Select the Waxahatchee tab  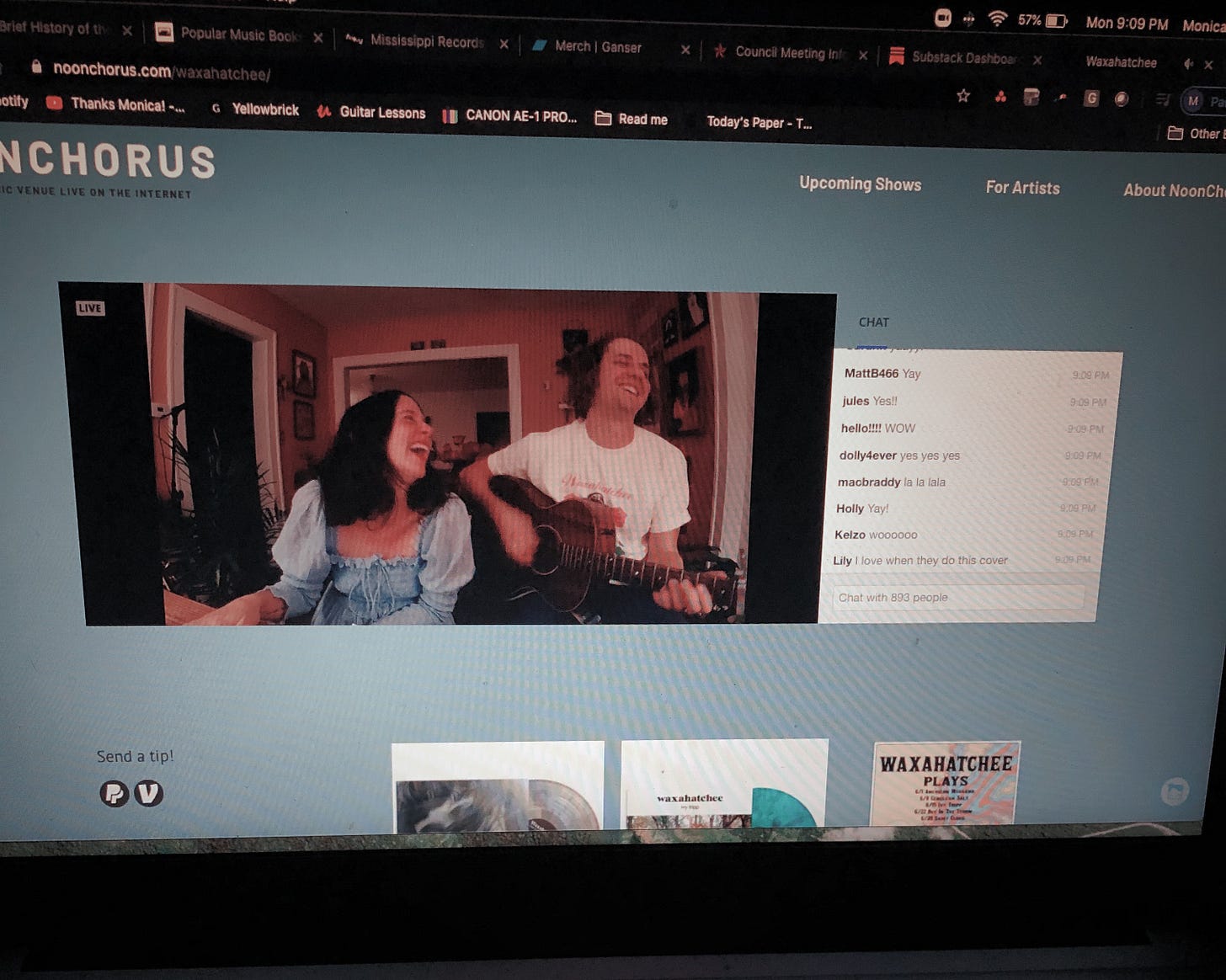(1121, 61)
